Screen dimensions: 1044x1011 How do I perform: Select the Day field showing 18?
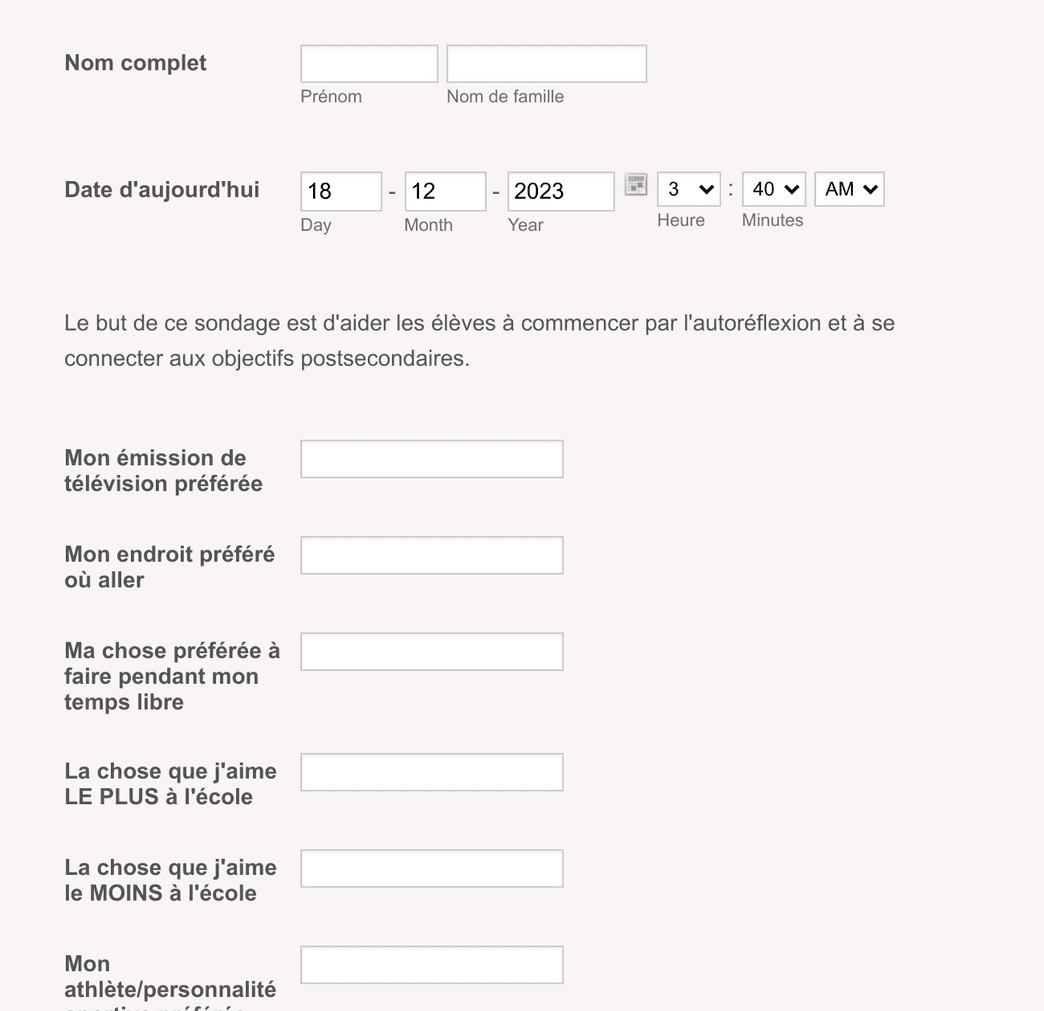point(340,191)
